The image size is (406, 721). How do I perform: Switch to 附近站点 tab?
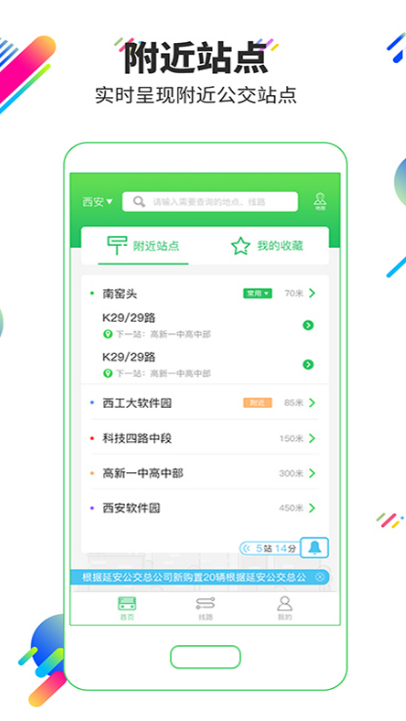point(143,246)
